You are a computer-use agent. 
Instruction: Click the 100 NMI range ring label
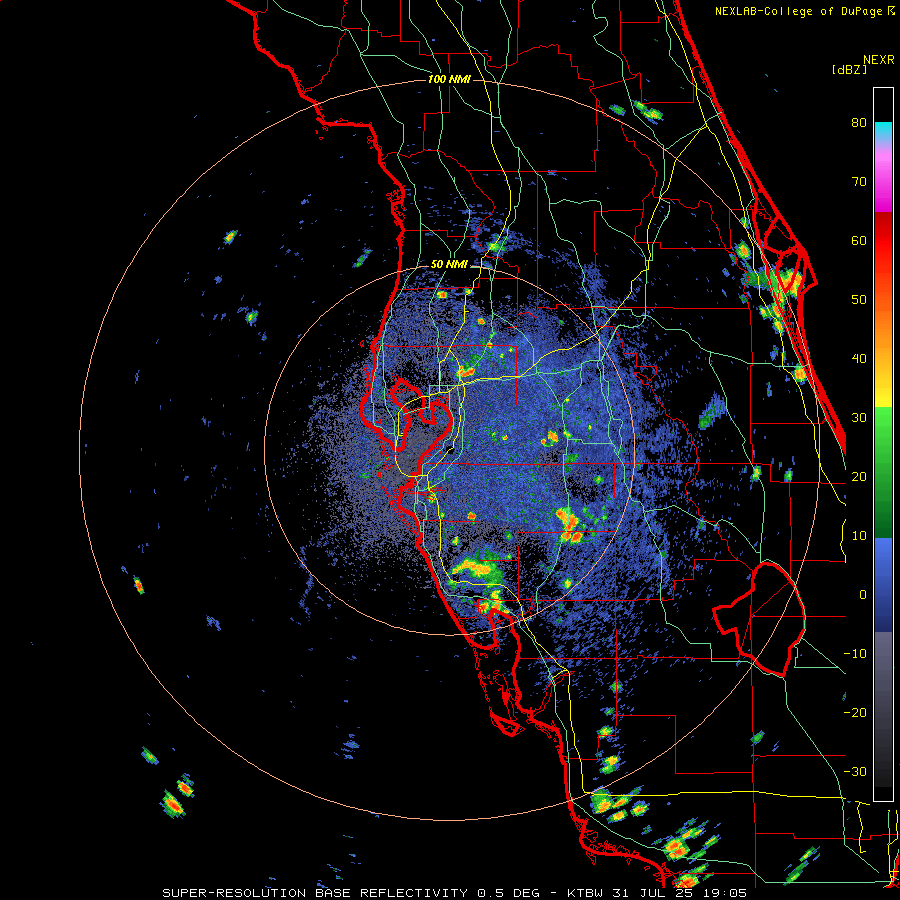pos(449,79)
